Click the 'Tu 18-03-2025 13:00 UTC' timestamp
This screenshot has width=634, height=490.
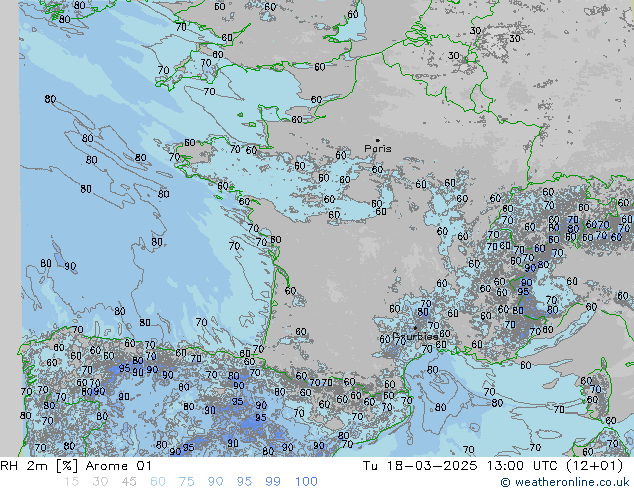click(463, 466)
